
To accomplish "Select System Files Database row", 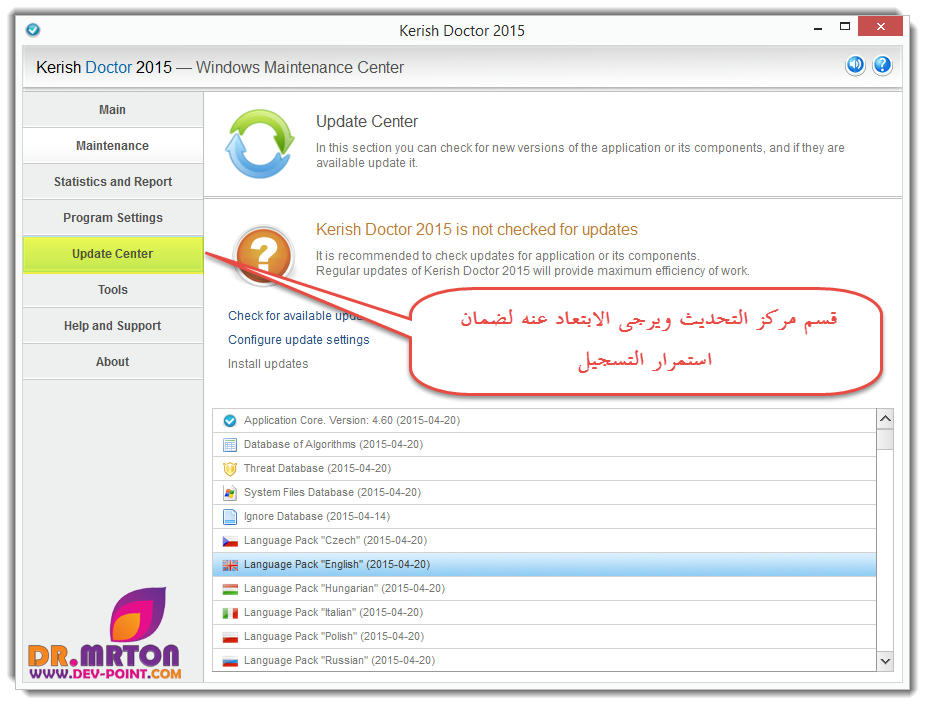I will (544, 493).
